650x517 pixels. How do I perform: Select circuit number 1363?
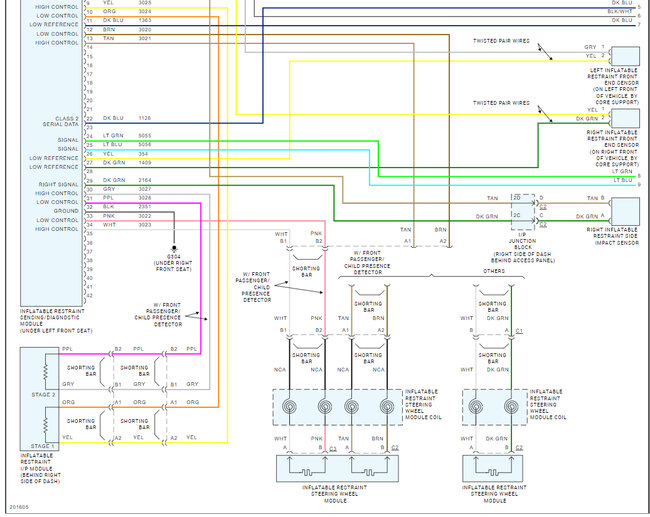coord(145,20)
